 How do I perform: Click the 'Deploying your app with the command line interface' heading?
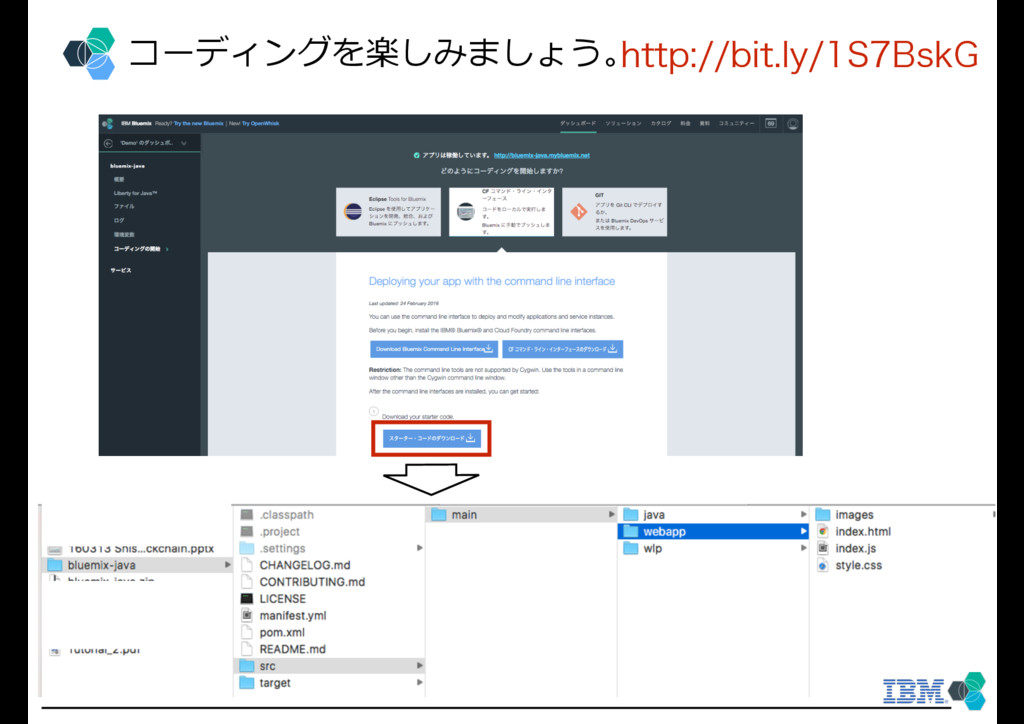tap(492, 281)
